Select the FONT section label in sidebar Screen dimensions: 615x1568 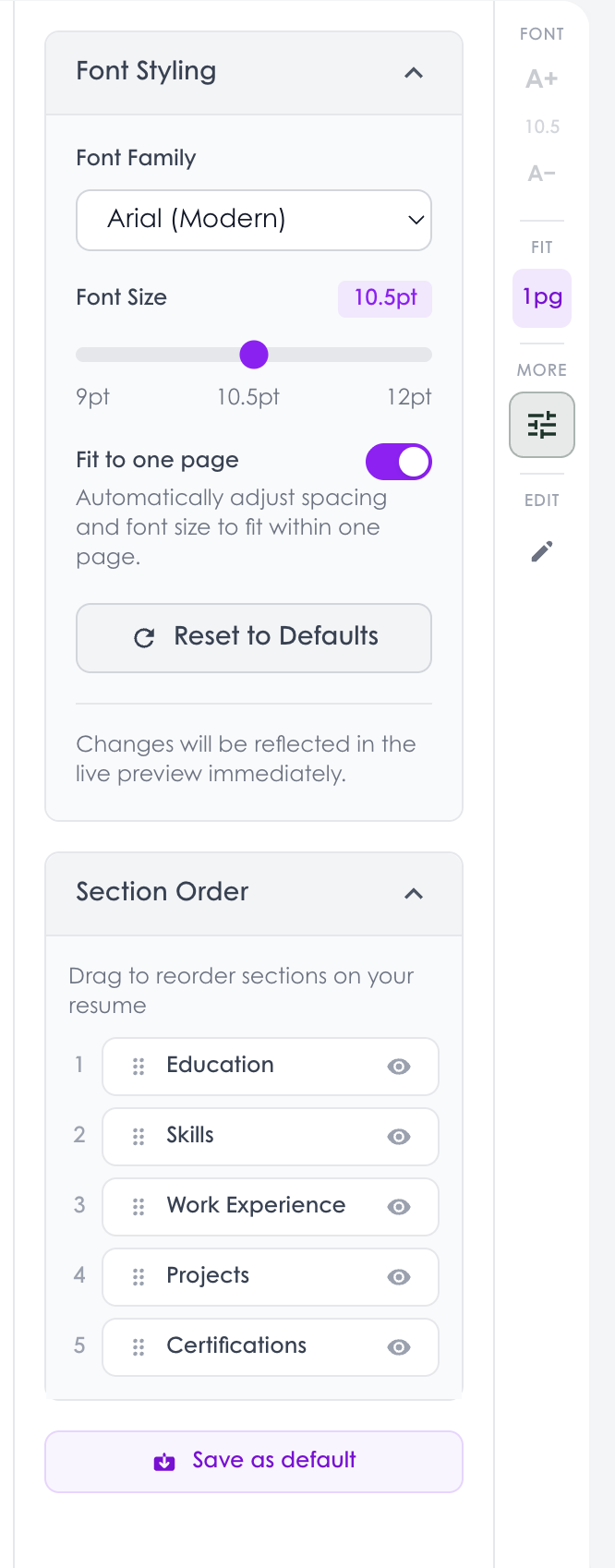(541, 33)
